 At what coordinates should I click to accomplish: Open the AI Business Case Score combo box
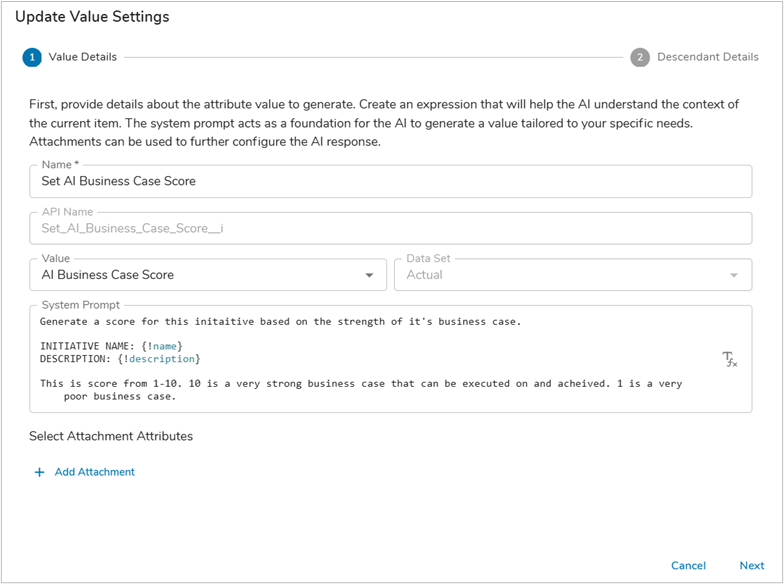(x=200, y=275)
